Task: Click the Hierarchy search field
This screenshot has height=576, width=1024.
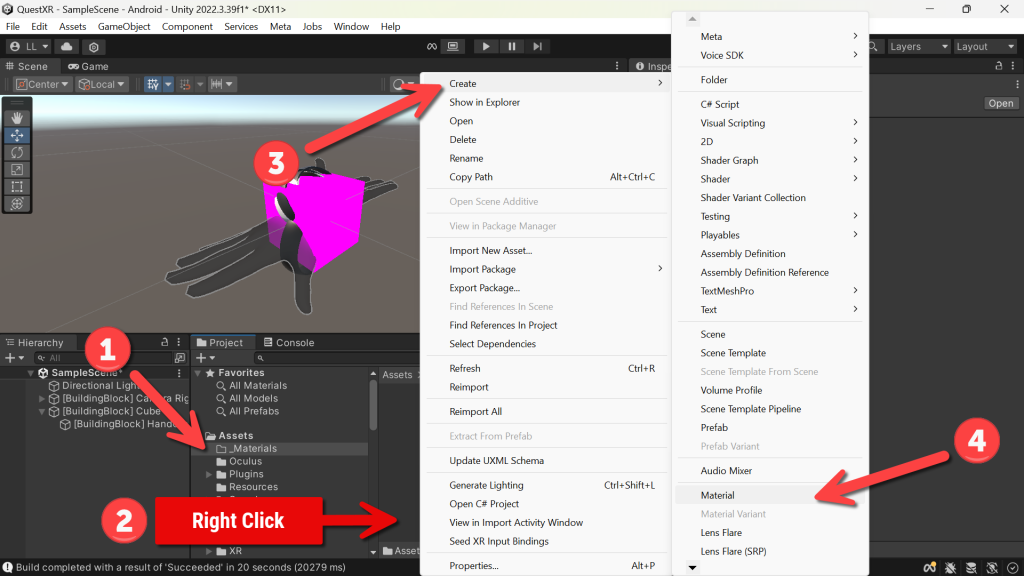Action: [x=103, y=358]
